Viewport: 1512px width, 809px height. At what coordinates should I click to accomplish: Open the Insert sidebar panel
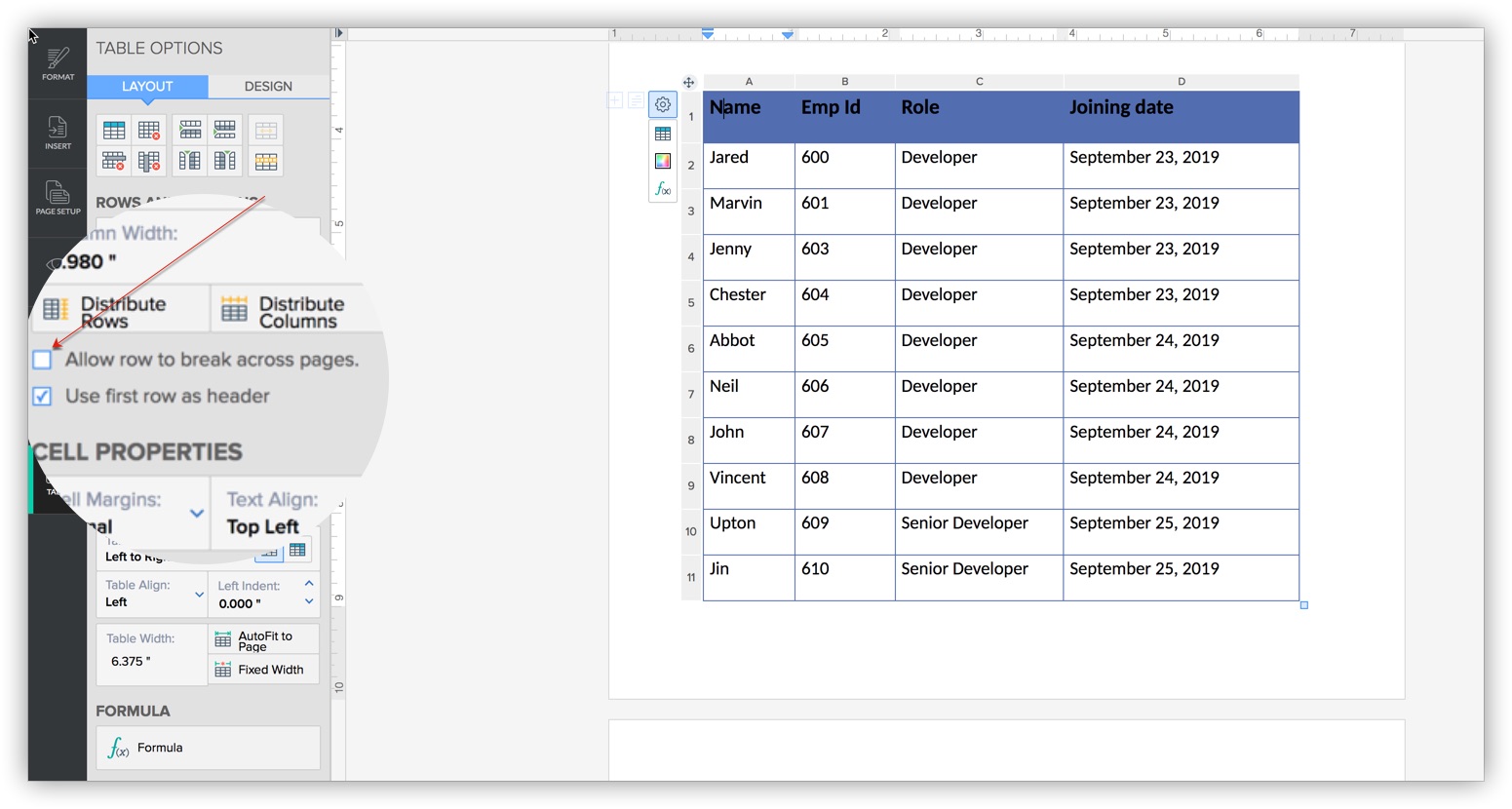[x=58, y=133]
